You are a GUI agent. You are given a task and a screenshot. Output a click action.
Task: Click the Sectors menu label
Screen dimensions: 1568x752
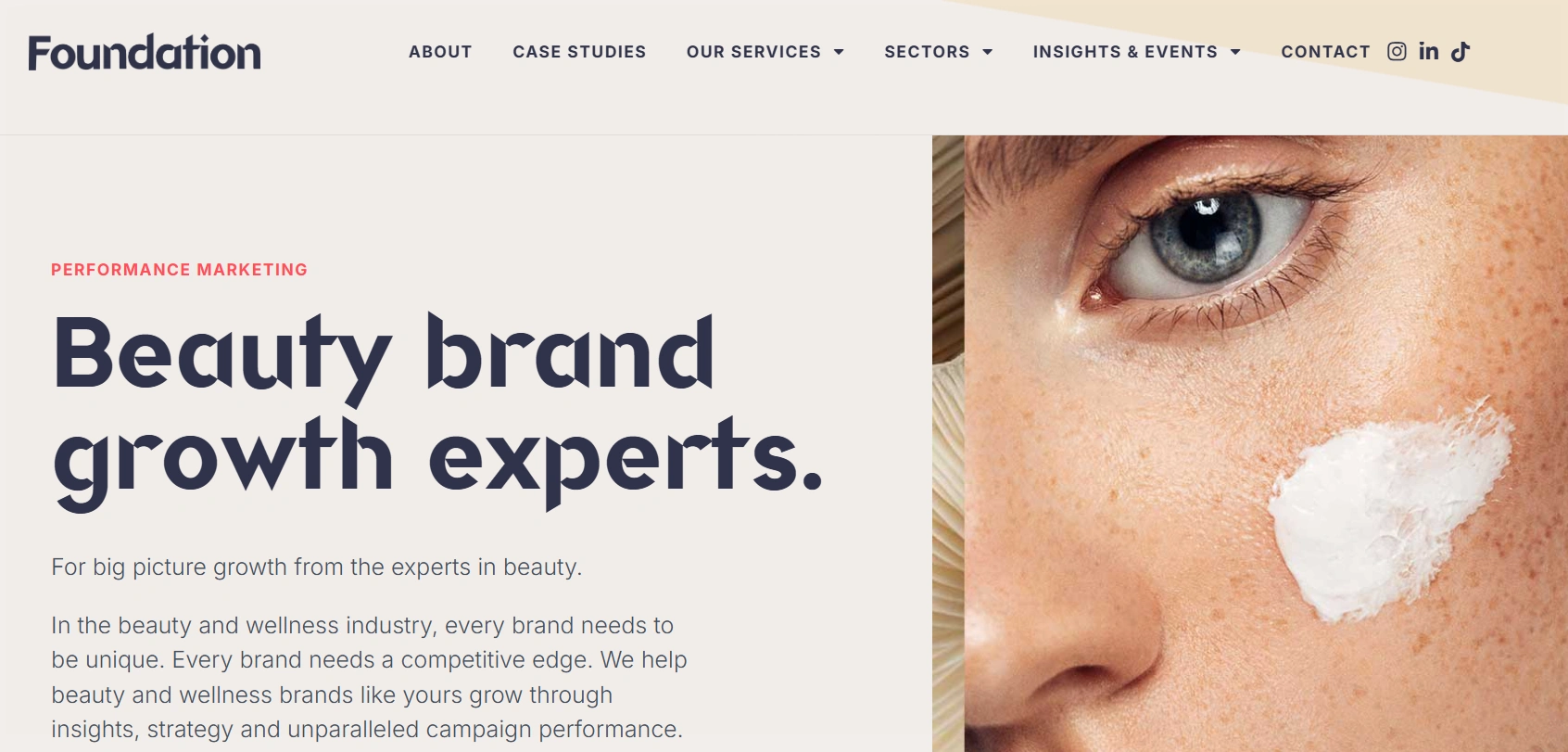click(x=927, y=52)
